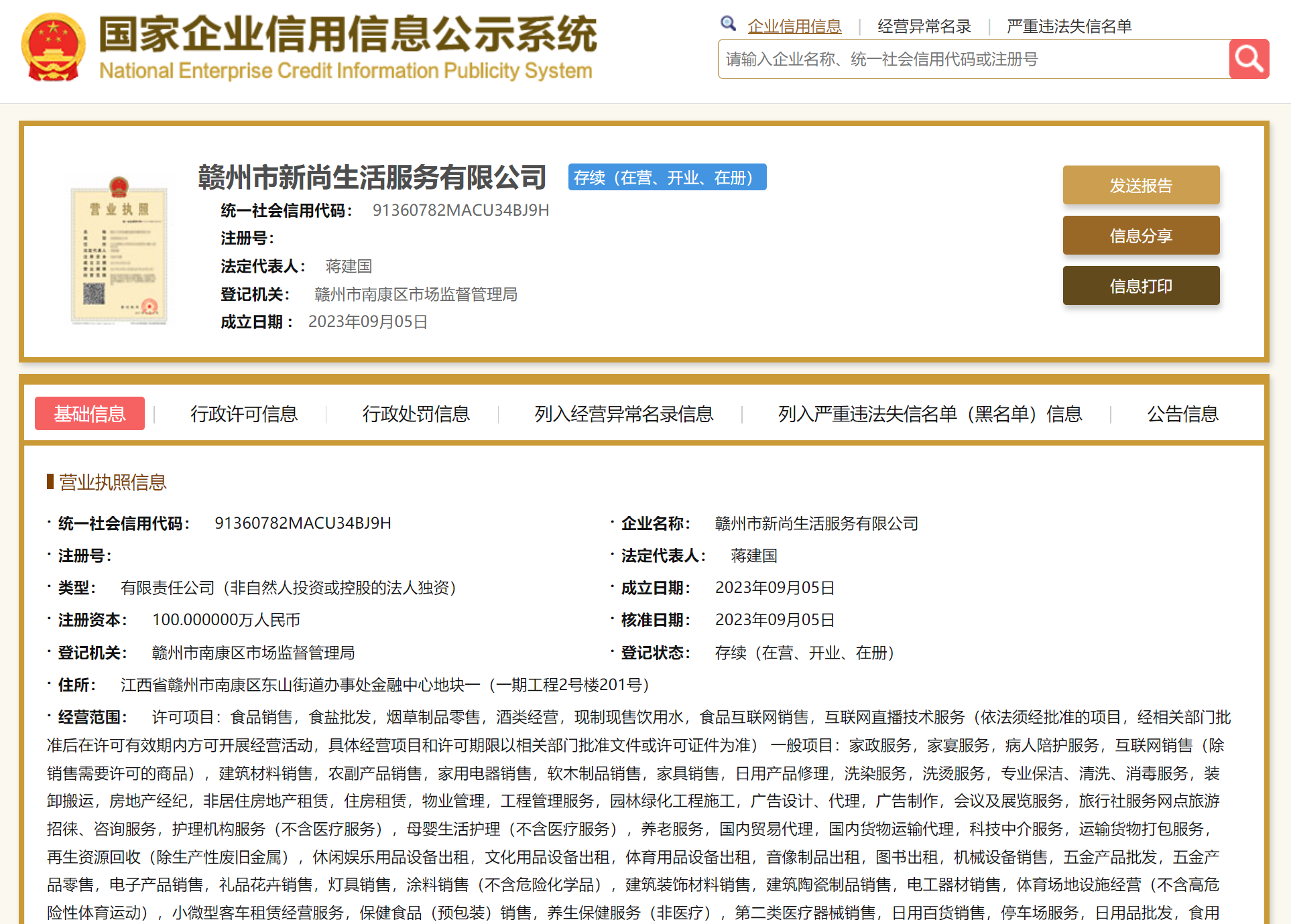Image resolution: width=1291 pixels, height=924 pixels.
Task: Click the English title National Enterprise Credit Information Publicity System
Action: (x=346, y=70)
